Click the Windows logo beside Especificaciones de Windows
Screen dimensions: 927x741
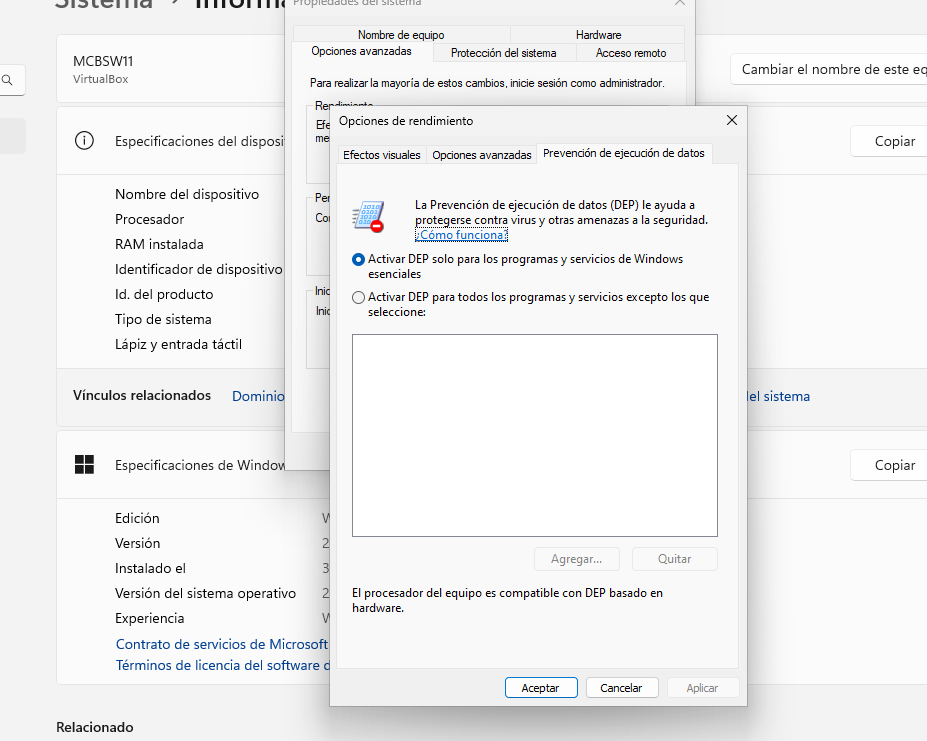(85, 465)
